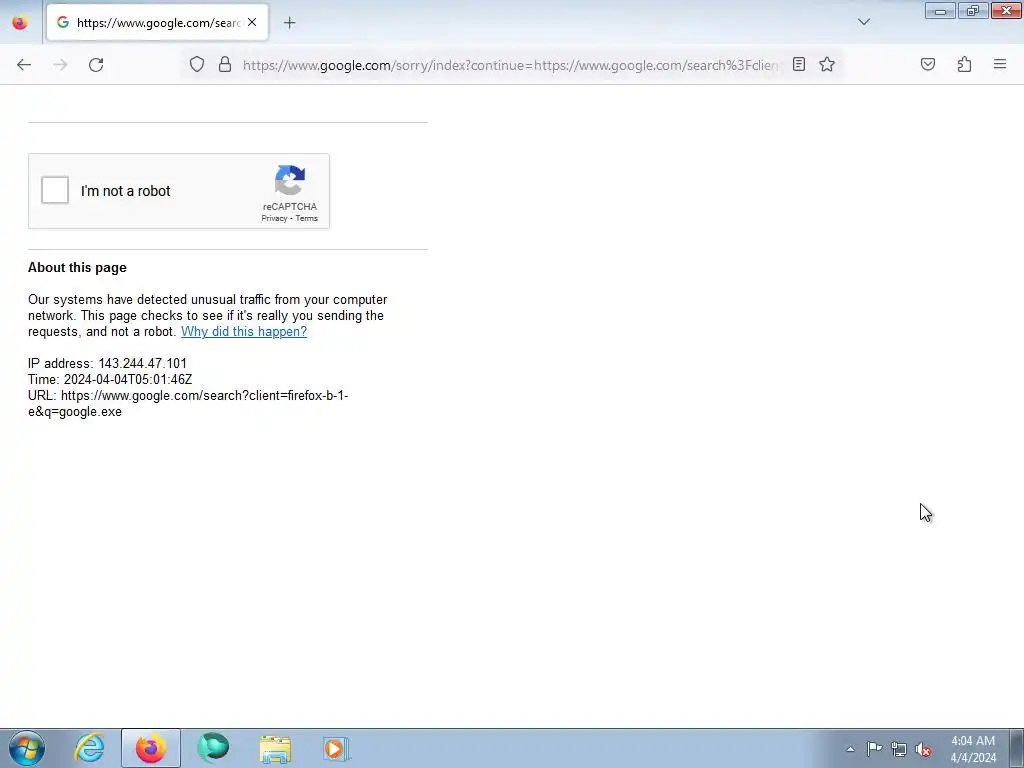The image size is (1024, 768).
Task: Toggle reader view icon
Action: coord(799,64)
